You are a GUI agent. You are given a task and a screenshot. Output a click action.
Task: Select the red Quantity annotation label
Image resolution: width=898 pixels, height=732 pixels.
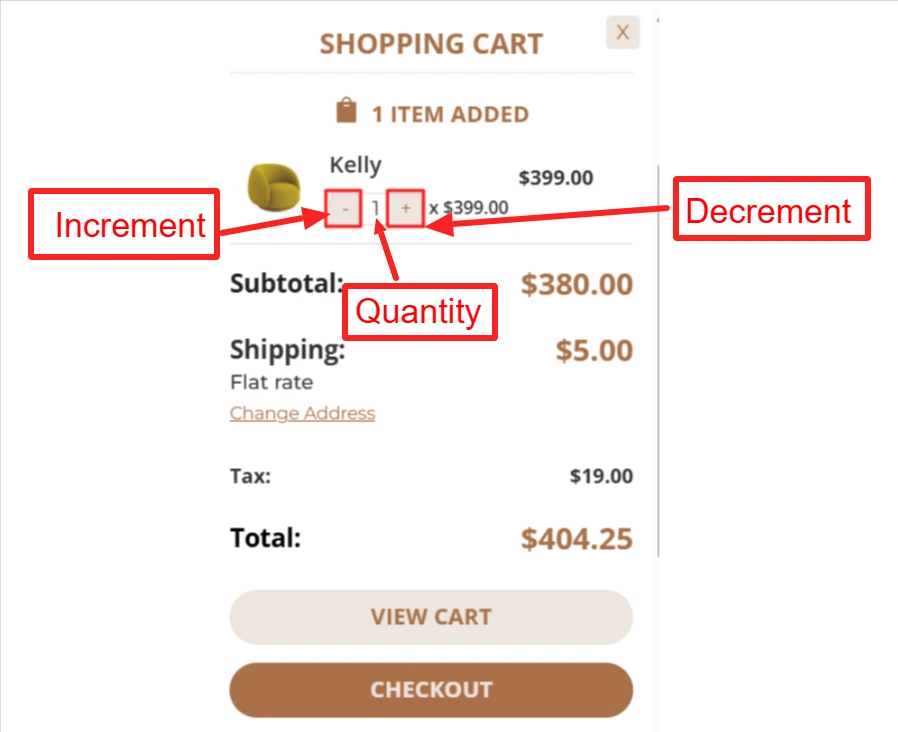(420, 312)
